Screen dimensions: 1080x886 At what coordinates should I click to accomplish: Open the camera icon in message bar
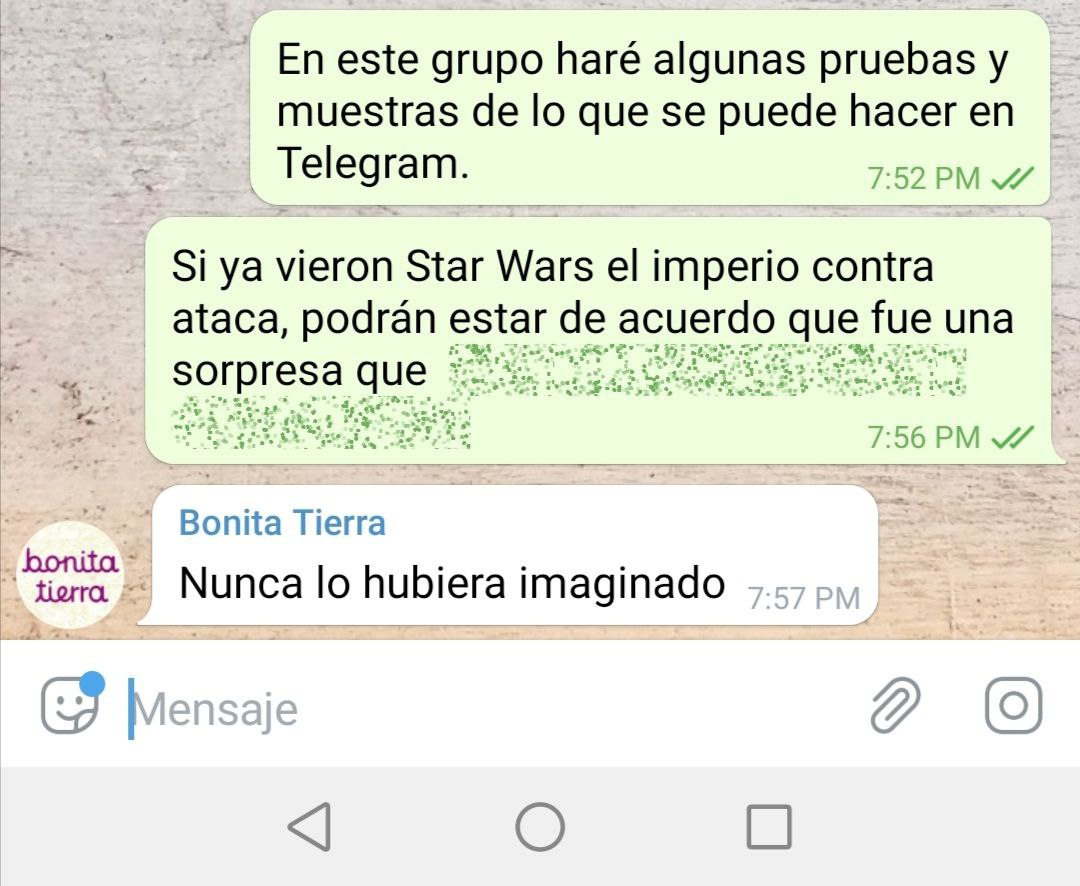pos(1013,705)
